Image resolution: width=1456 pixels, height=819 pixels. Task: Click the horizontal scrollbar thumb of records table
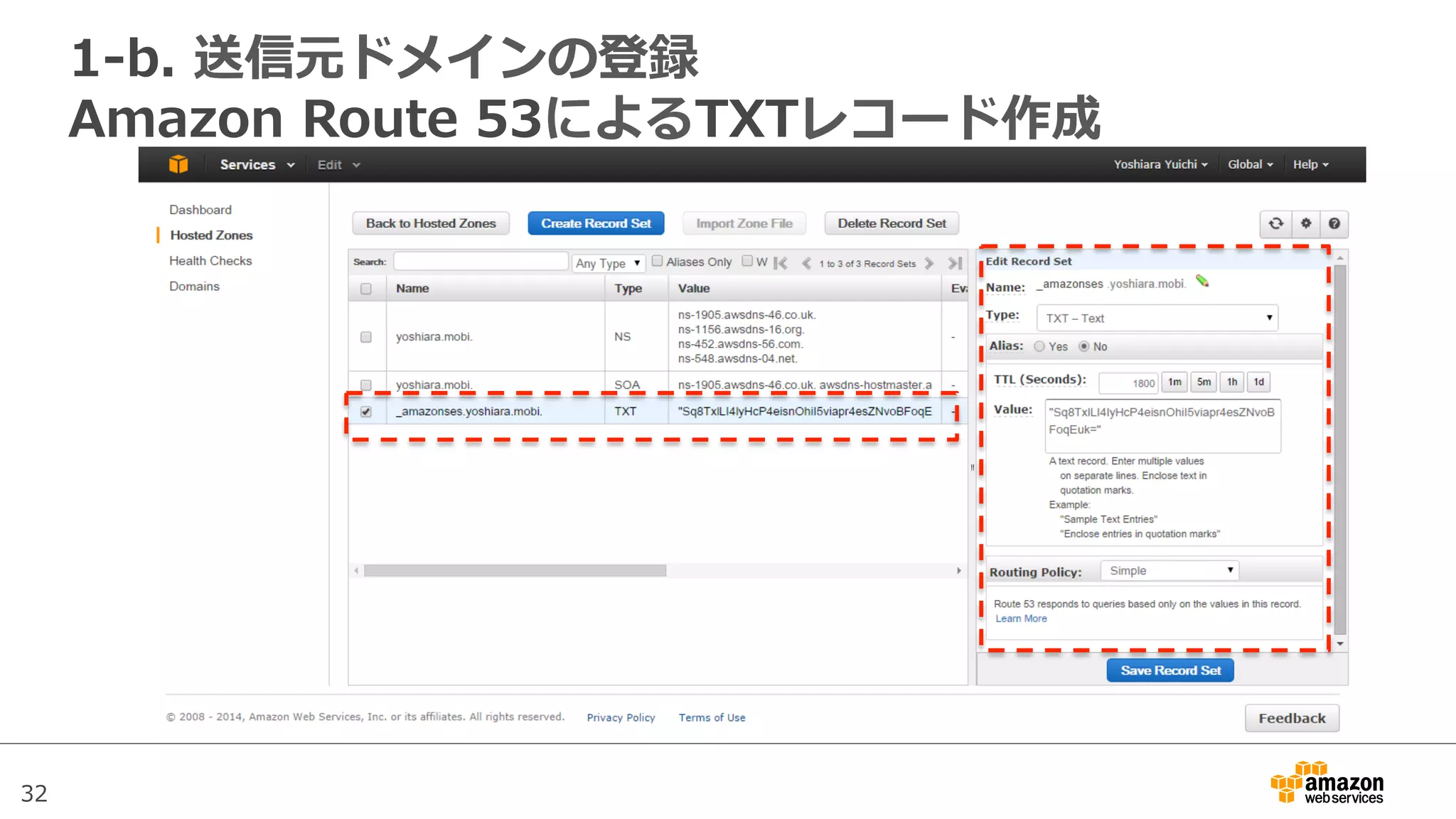pyautogui.click(x=515, y=570)
